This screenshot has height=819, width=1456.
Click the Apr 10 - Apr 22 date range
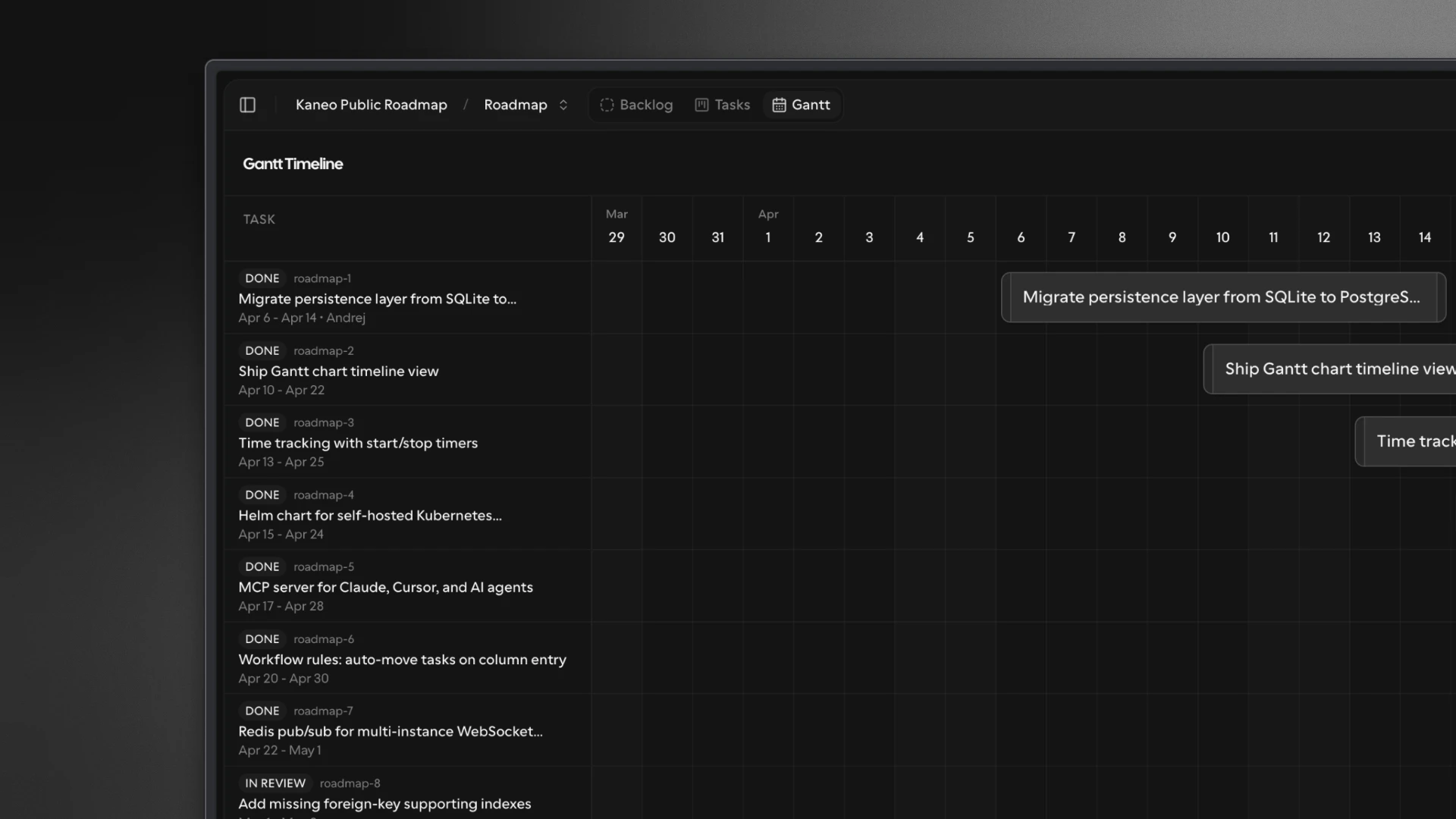pos(281,390)
